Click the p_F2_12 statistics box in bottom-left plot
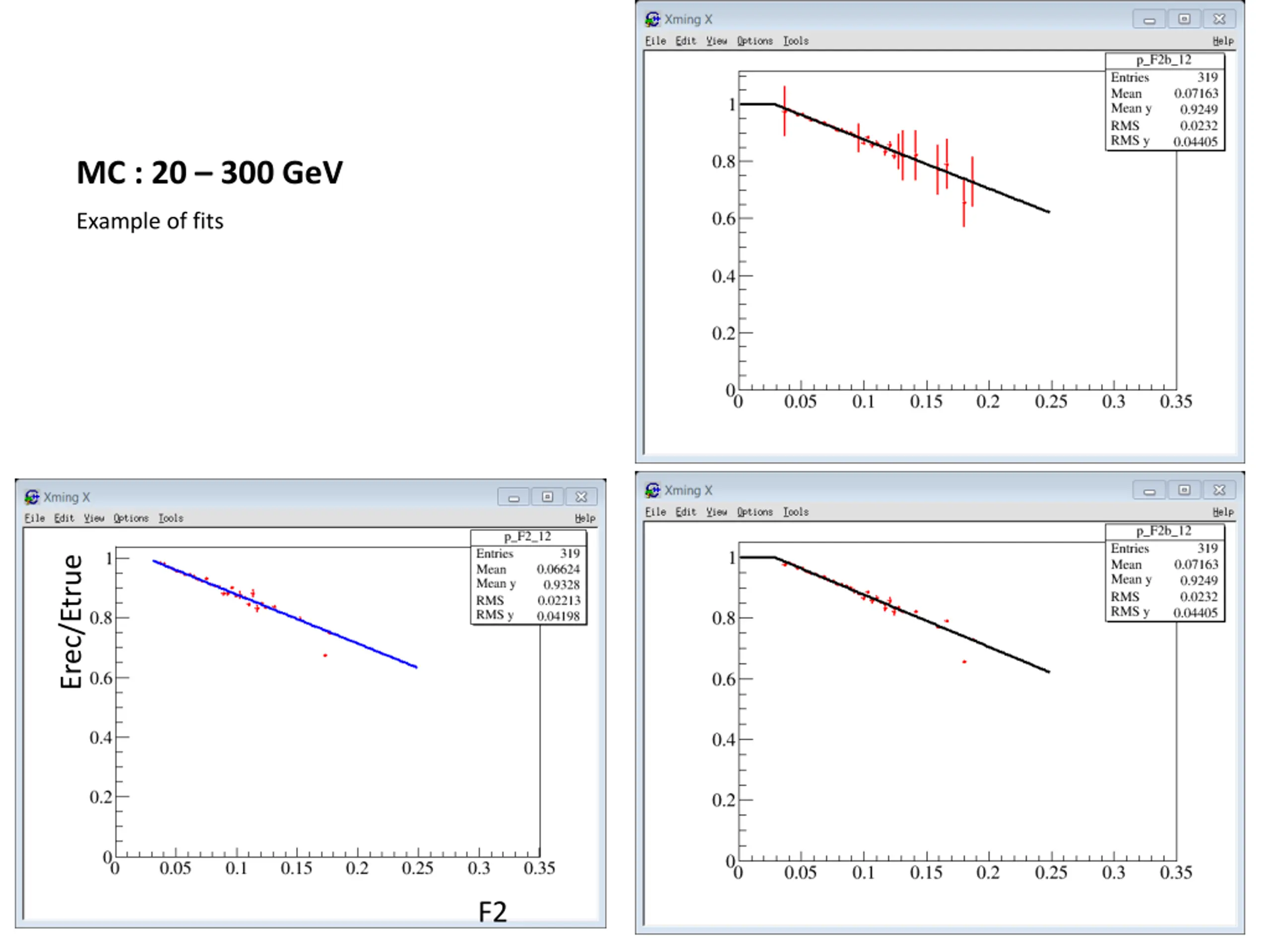1270x952 pixels. point(529,577)
